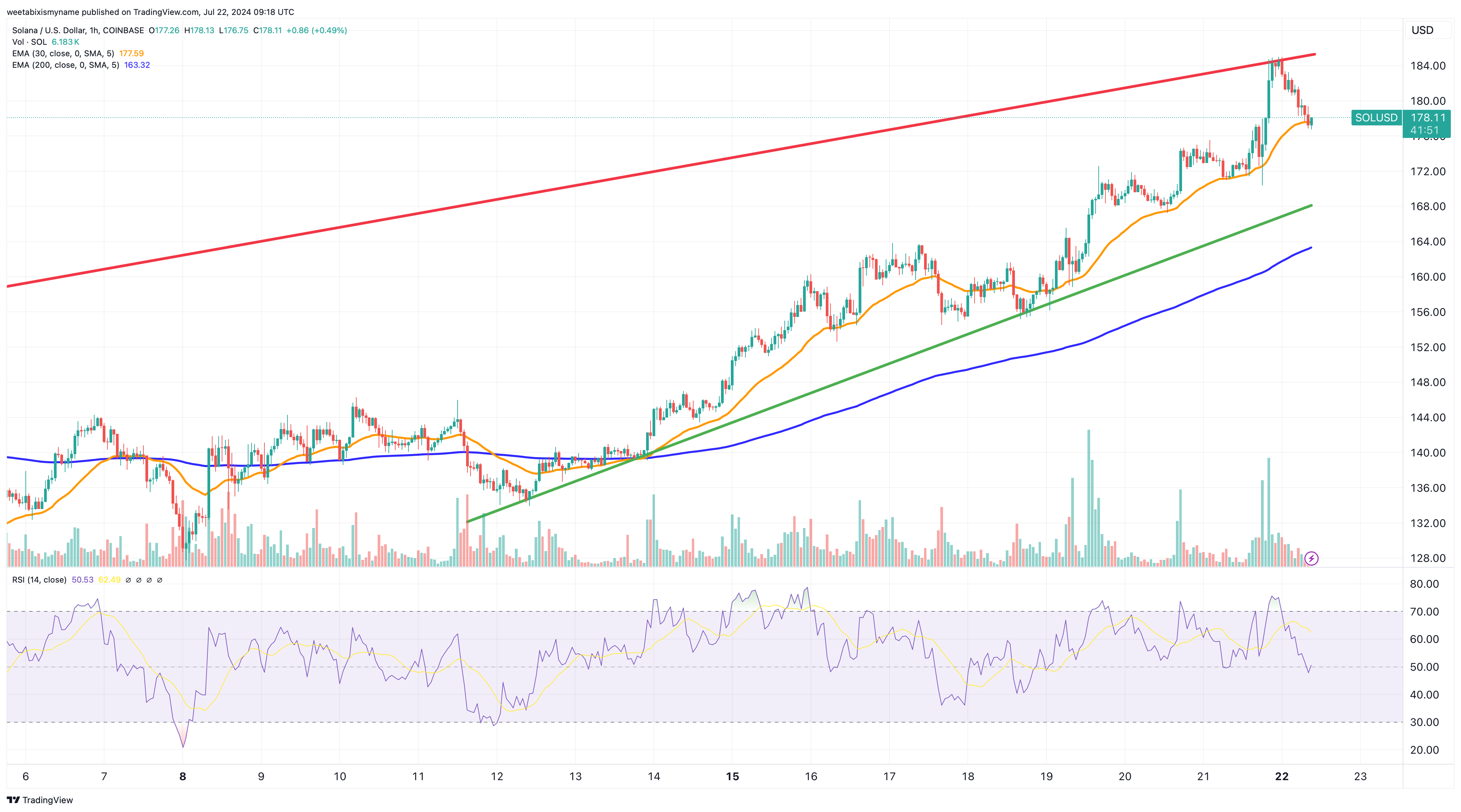Click the 178.11 current price countdown box
This screenshot has height=812, width=1461.
(1427, 124)
